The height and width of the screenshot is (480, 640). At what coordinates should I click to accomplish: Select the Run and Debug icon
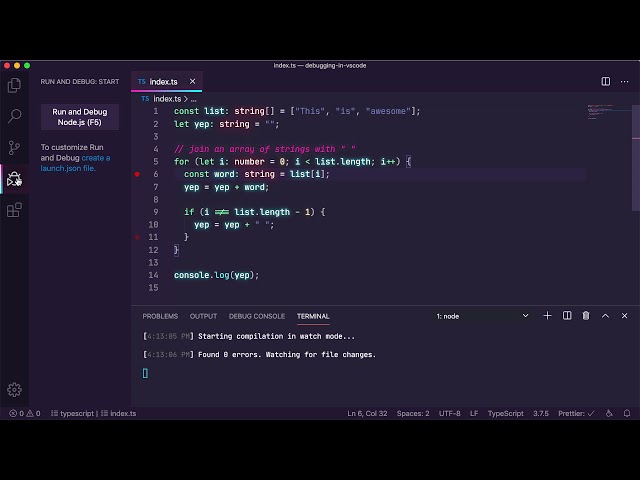[x=14, y=179]
